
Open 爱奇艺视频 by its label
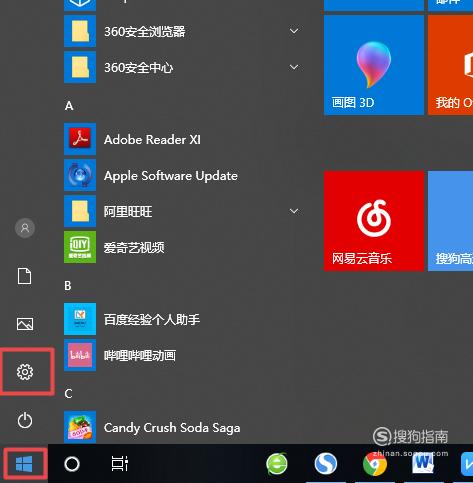[134, 248]
